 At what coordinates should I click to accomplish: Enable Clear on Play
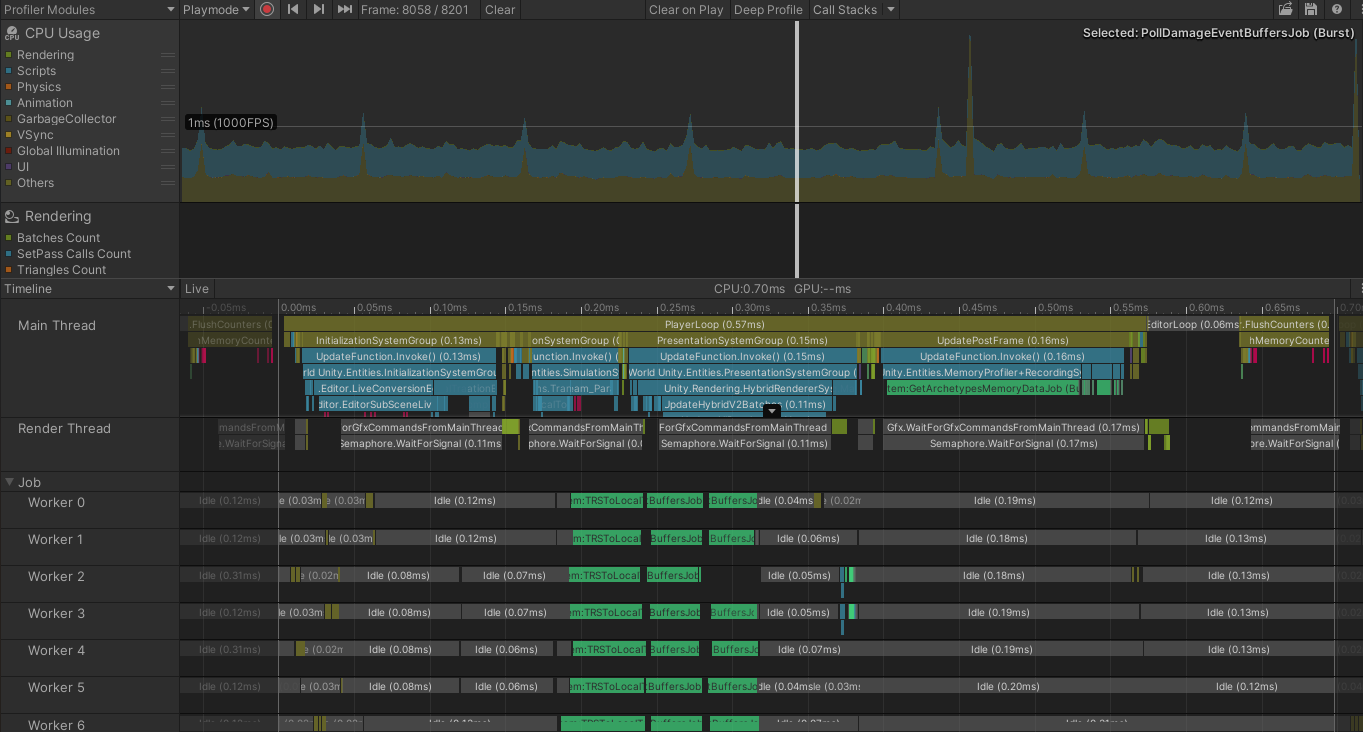(686, 10)
